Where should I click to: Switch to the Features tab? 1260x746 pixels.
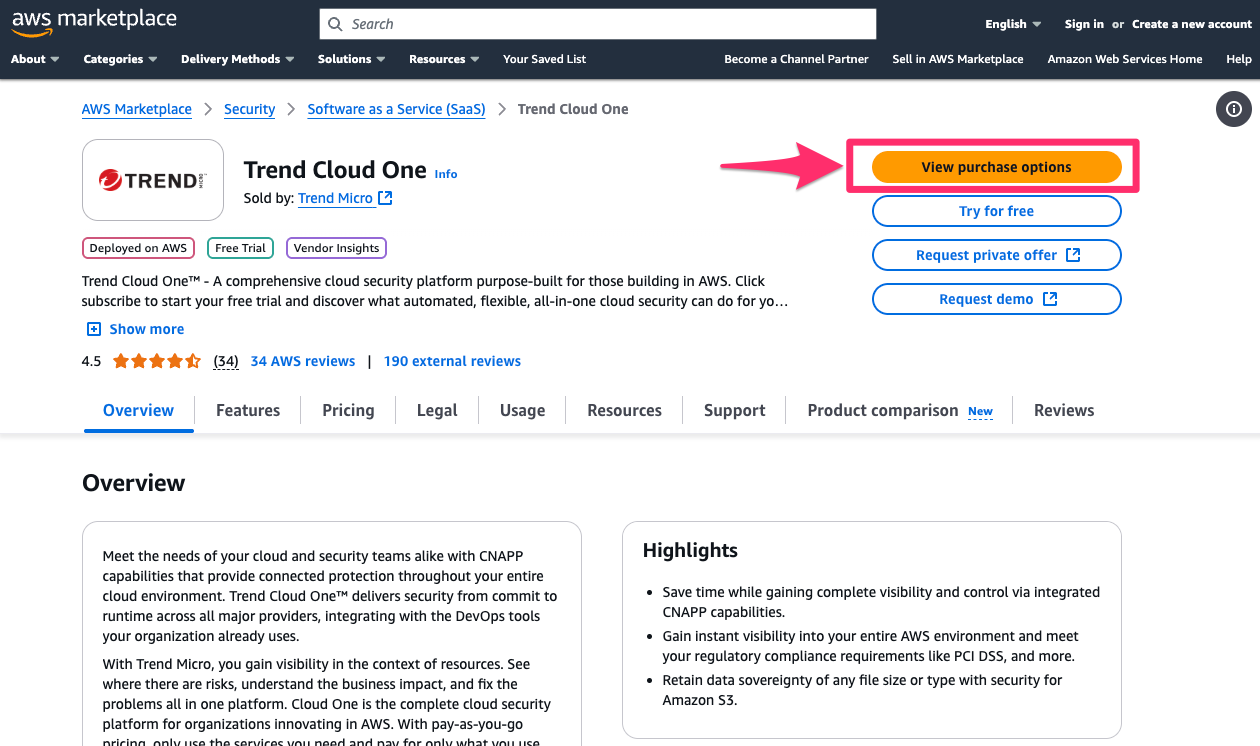(248, 410)
